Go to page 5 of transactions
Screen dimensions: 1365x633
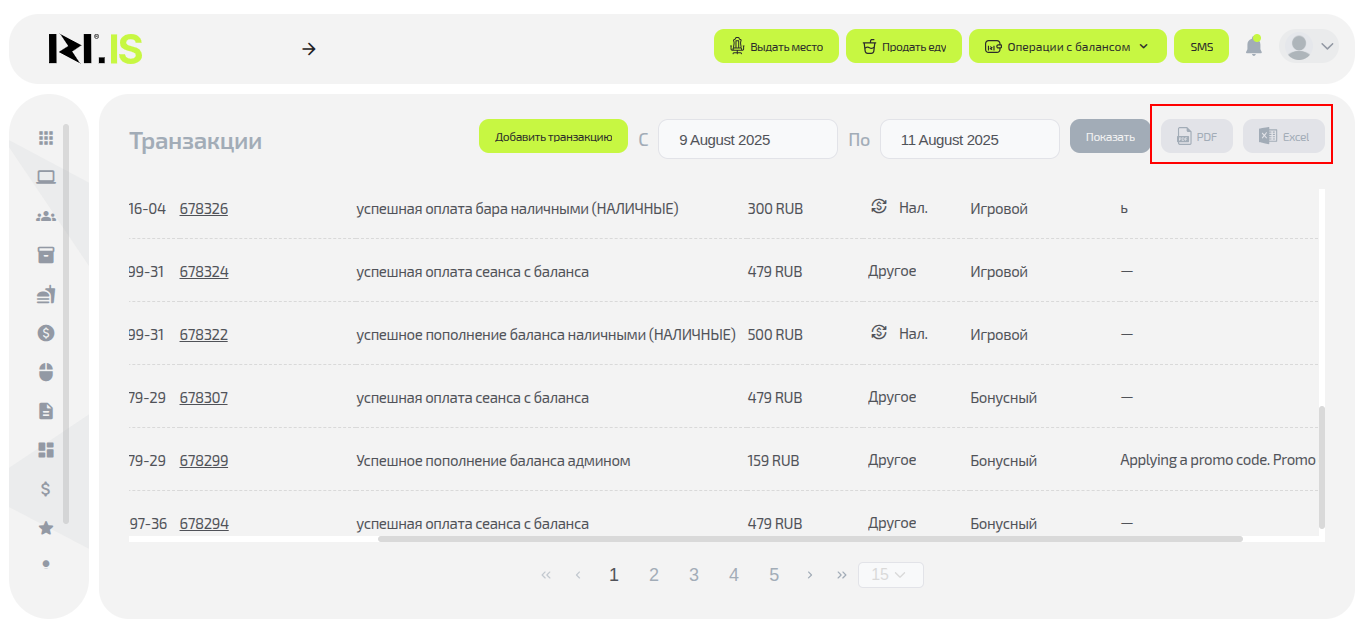point(774,575)
